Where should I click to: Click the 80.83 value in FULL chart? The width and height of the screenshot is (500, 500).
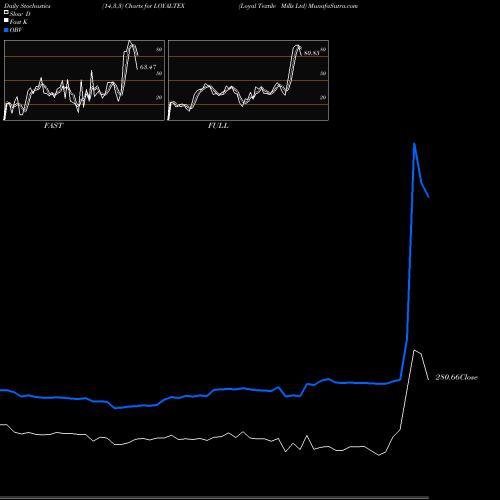point(312,53)
